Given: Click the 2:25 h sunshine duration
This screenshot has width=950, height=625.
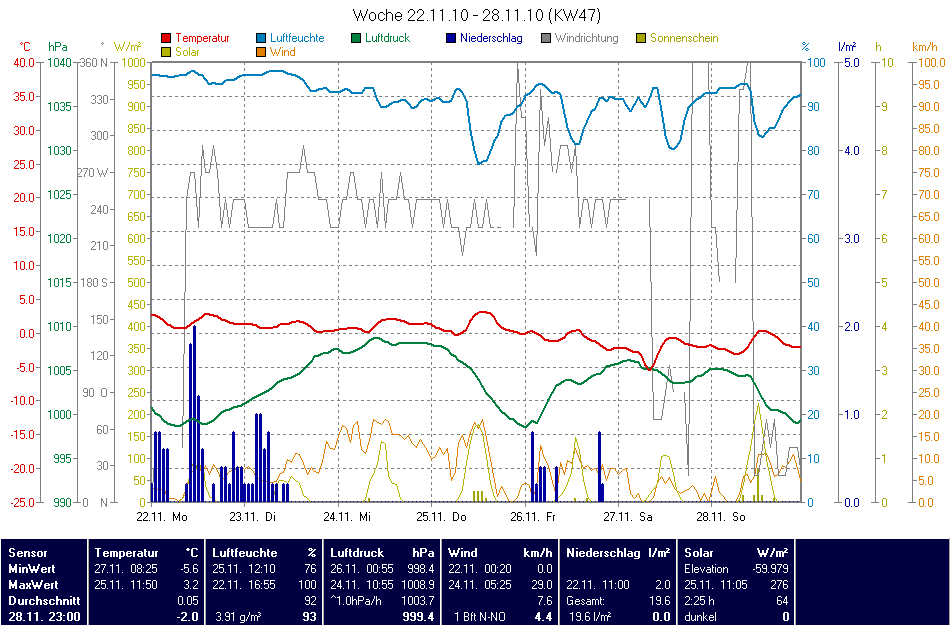Looking at the screenshot, I should tap(700, 601).
